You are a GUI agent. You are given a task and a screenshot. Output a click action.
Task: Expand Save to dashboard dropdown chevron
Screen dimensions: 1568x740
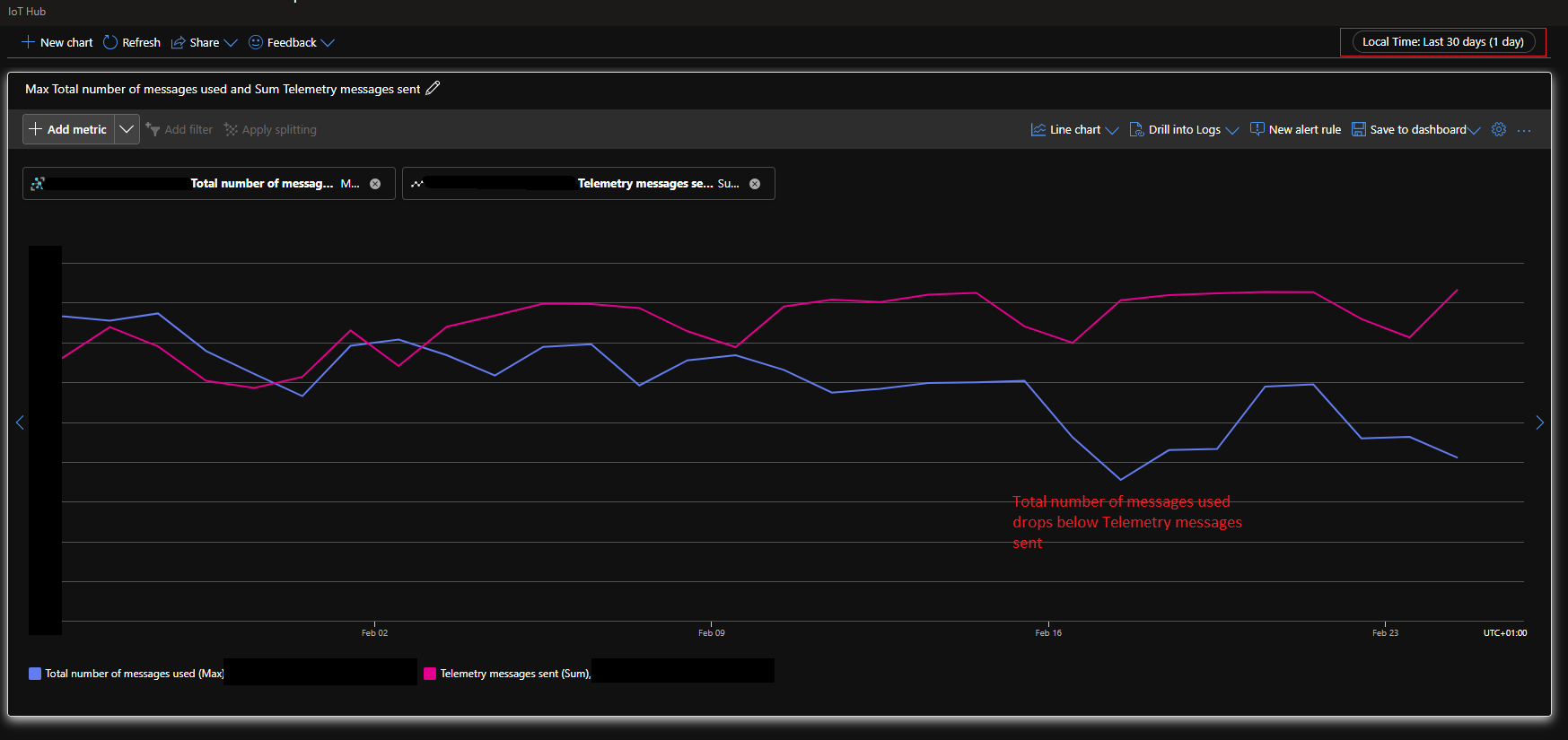pos(1474,130)
